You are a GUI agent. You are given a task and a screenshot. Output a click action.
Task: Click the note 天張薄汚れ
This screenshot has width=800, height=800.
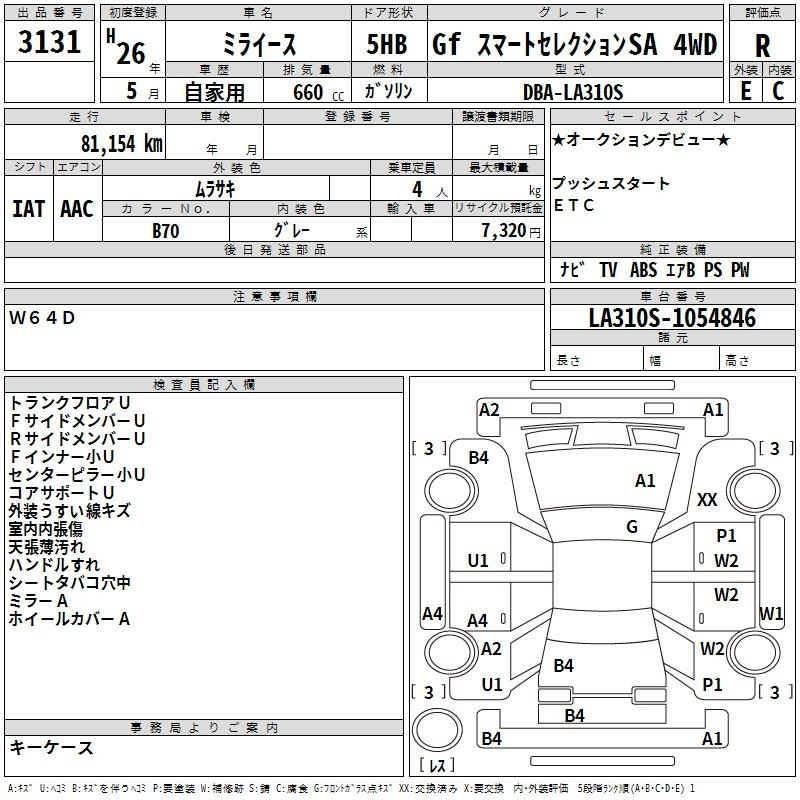(46, 546)
